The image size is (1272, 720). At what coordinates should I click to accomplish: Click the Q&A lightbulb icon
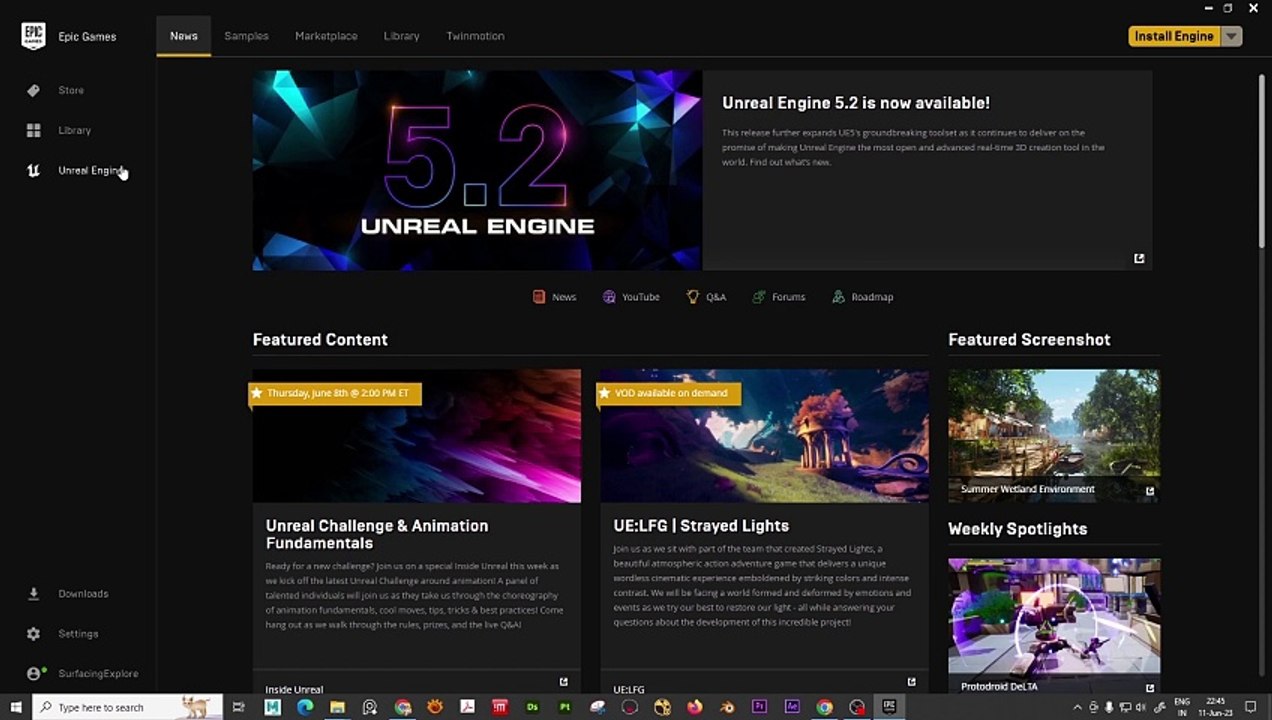coord(692,297)
